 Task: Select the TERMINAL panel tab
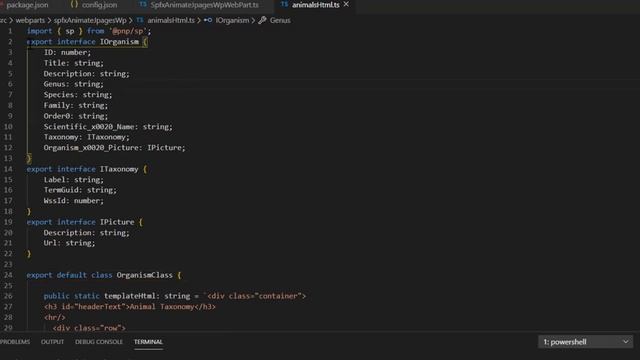click(x=148, y=342)
